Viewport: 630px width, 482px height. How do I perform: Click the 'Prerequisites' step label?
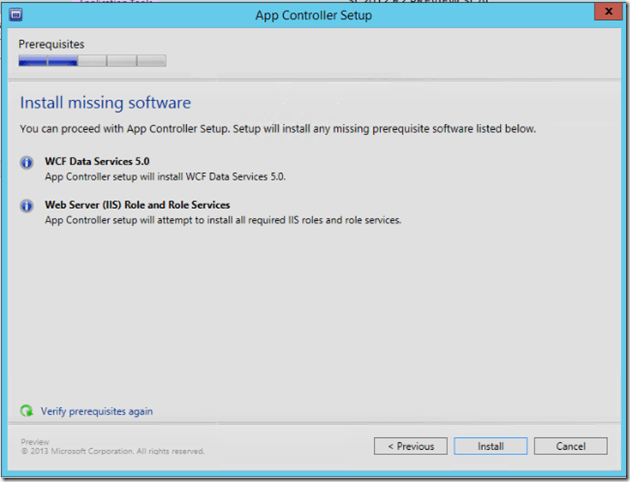pos(51,44)
